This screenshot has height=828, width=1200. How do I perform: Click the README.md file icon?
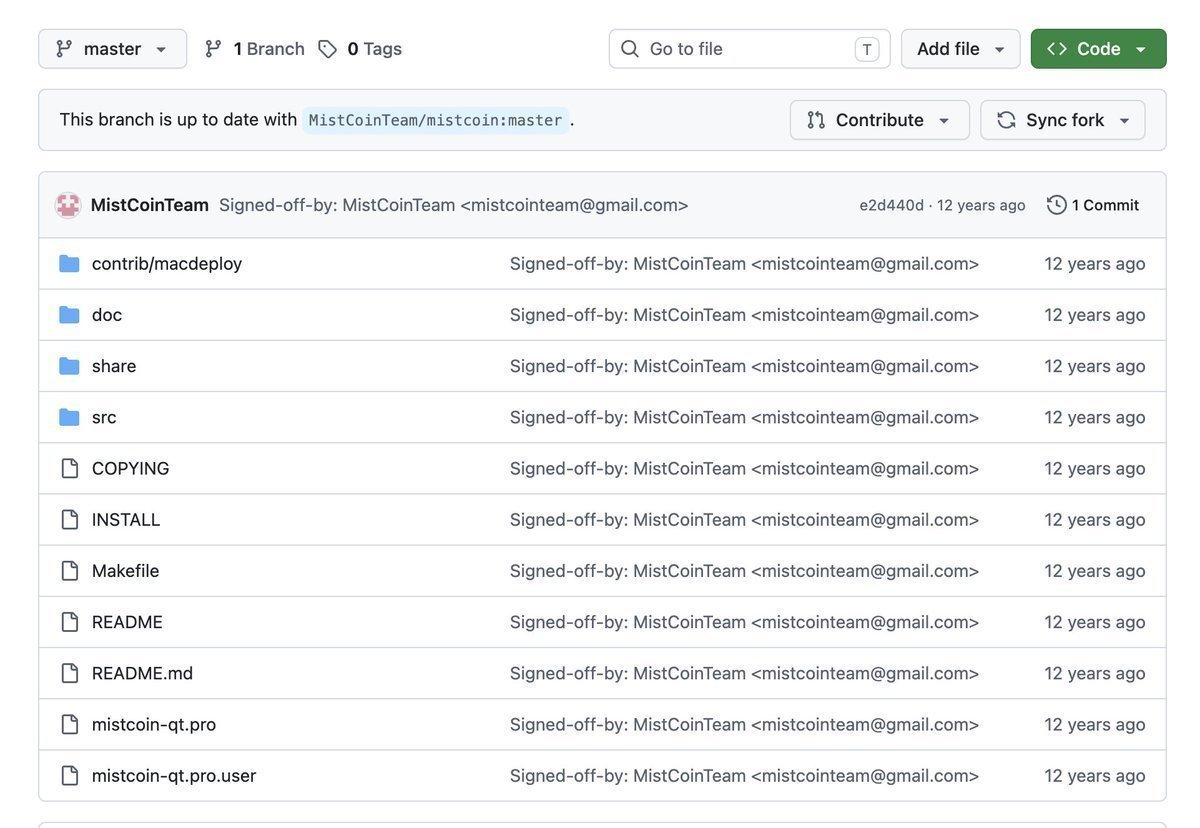pyautogui.click(x=69, y=673)
